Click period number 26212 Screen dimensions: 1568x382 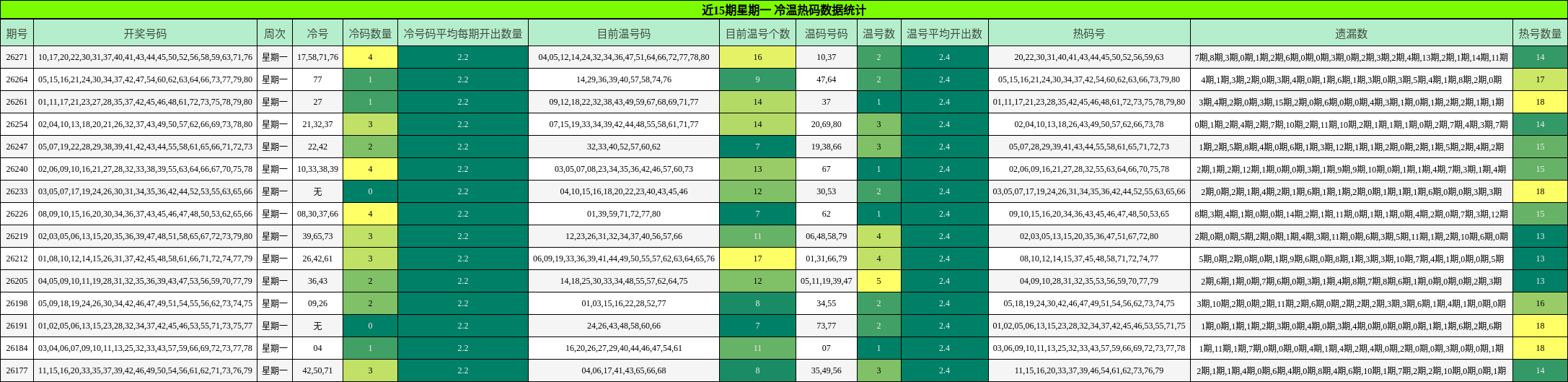pyautogui.click(x=17, y=259)
